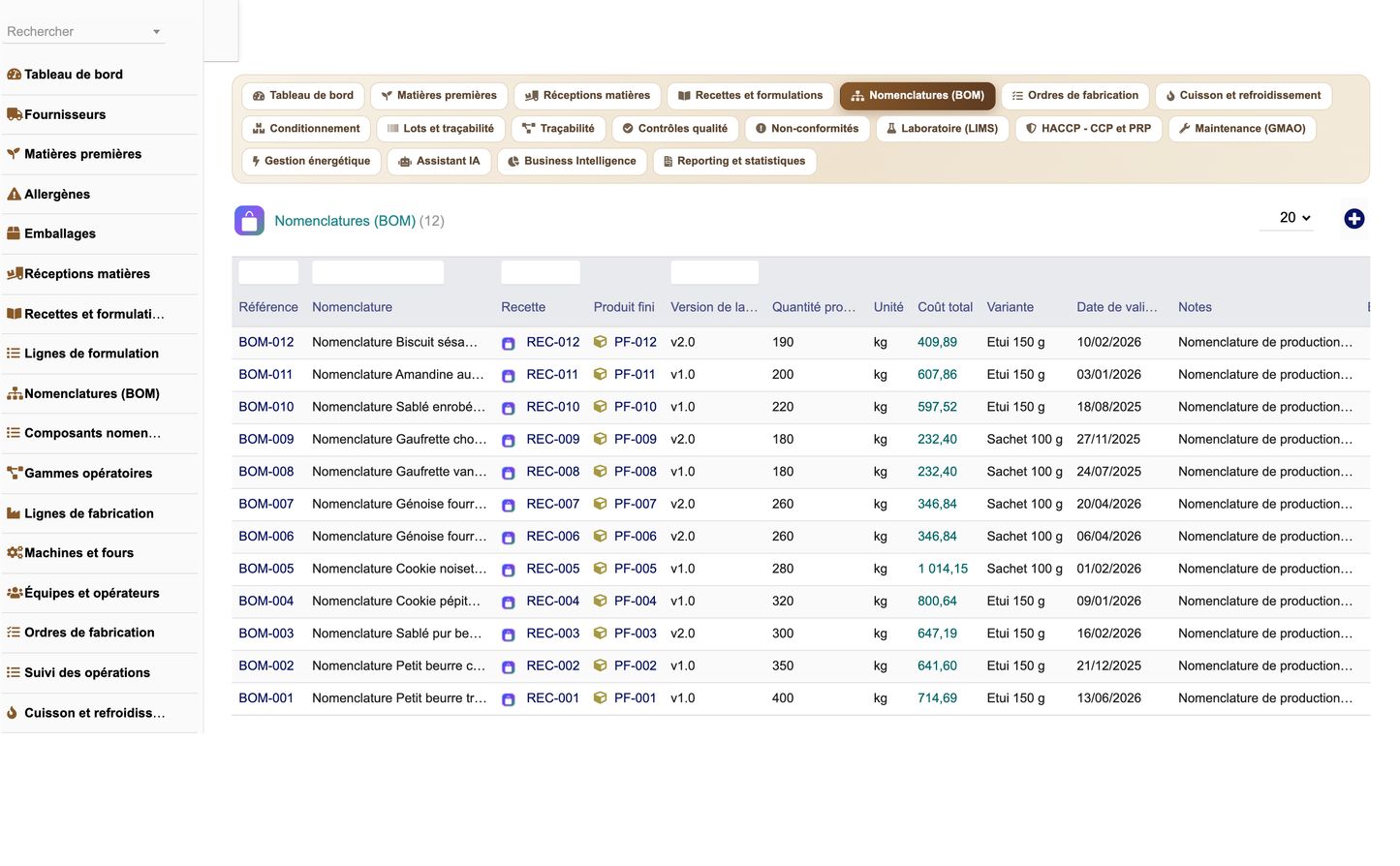Click the Cuisson flame icon in sidebar
This screenshot has width=1400, height=866.
point(13,713)
